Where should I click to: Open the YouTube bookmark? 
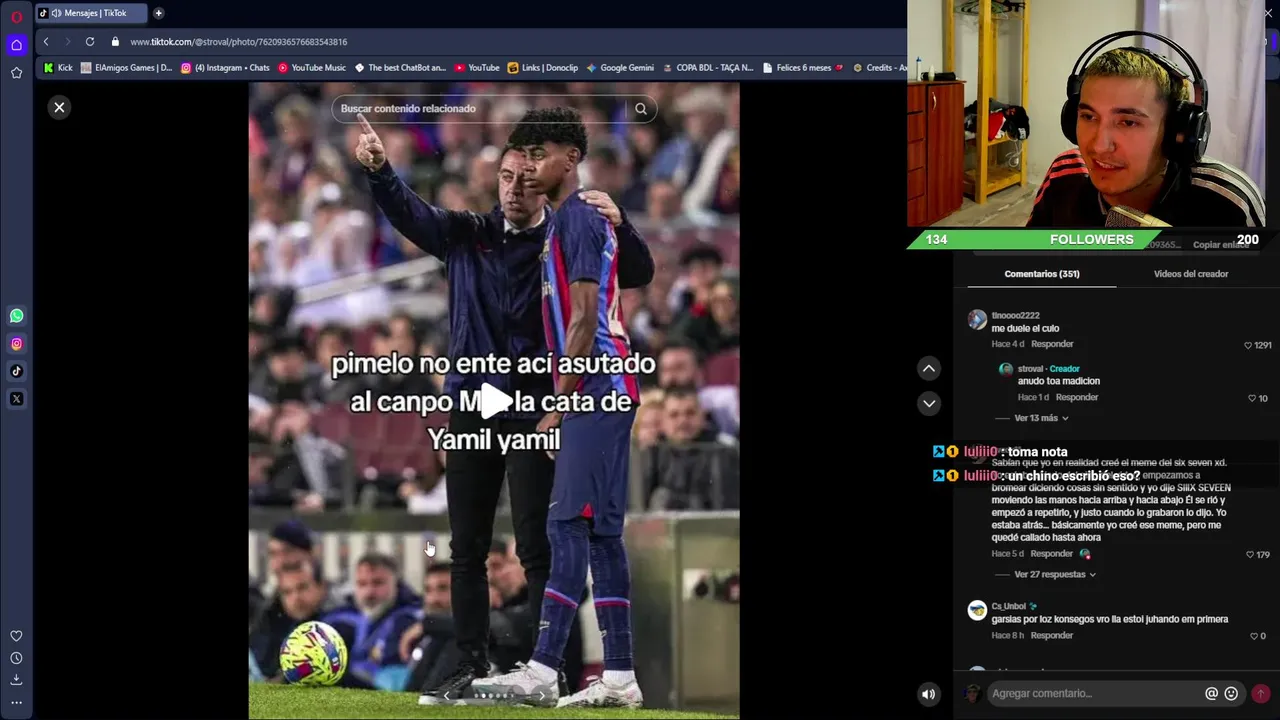tap(477, 68)
